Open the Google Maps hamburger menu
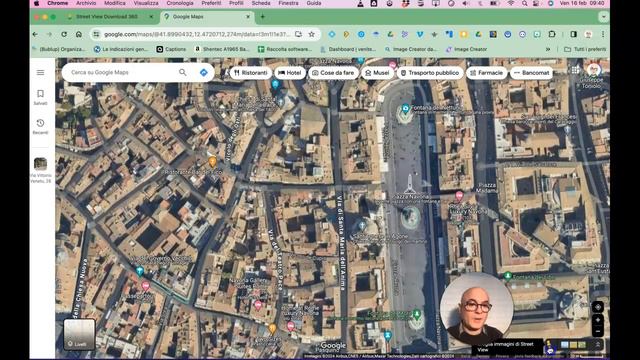Screen dimensions: 640x360 [40, 72]
